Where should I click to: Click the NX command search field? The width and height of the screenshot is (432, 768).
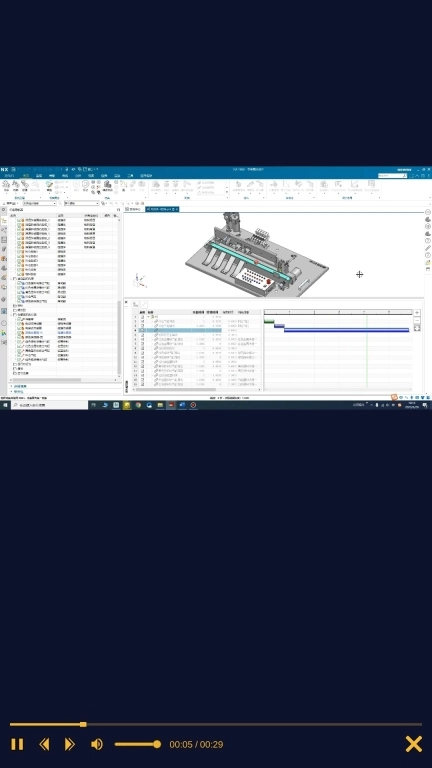tap(392, 175)
